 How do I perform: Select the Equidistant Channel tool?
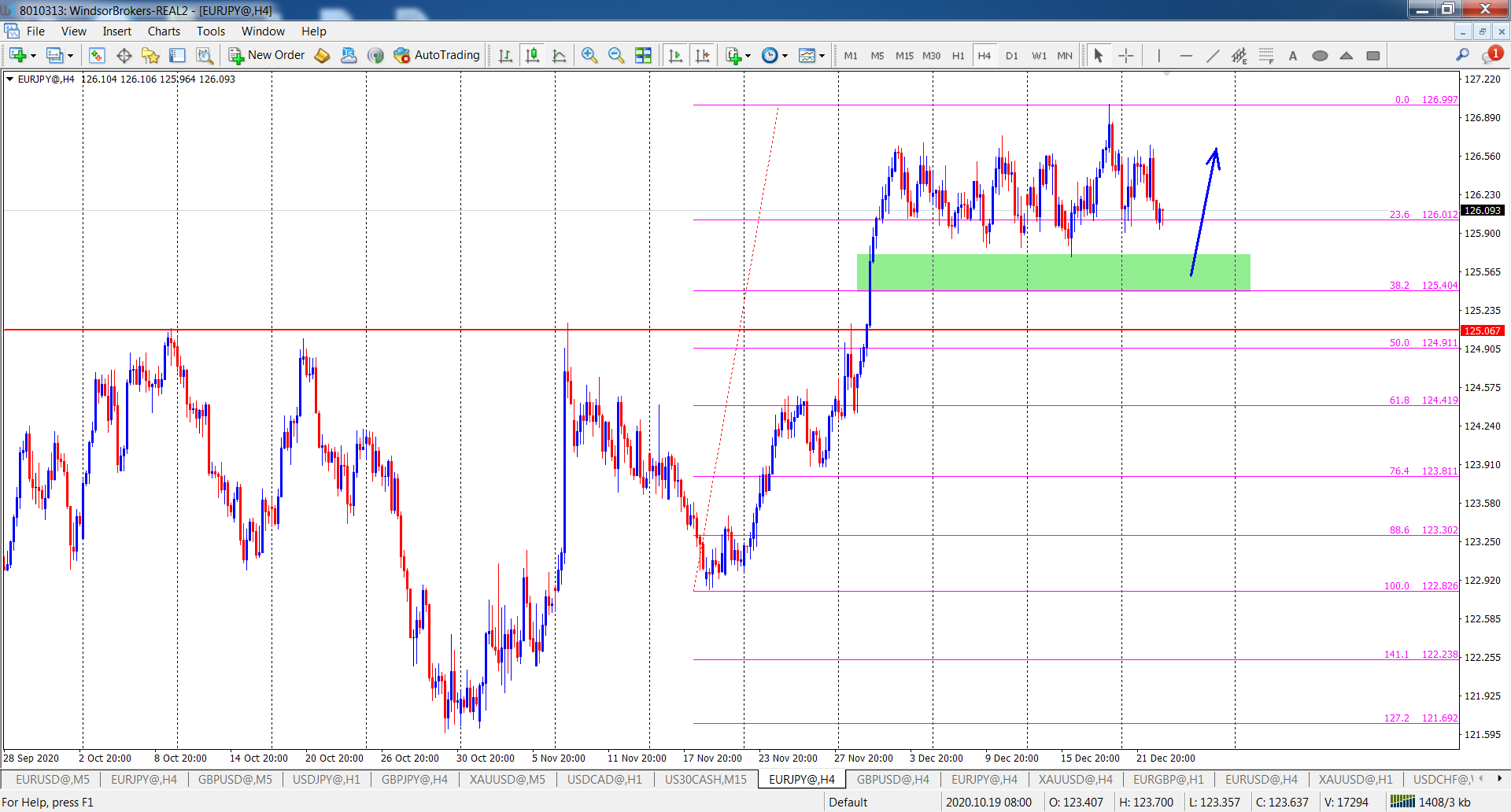(1239, 55)
